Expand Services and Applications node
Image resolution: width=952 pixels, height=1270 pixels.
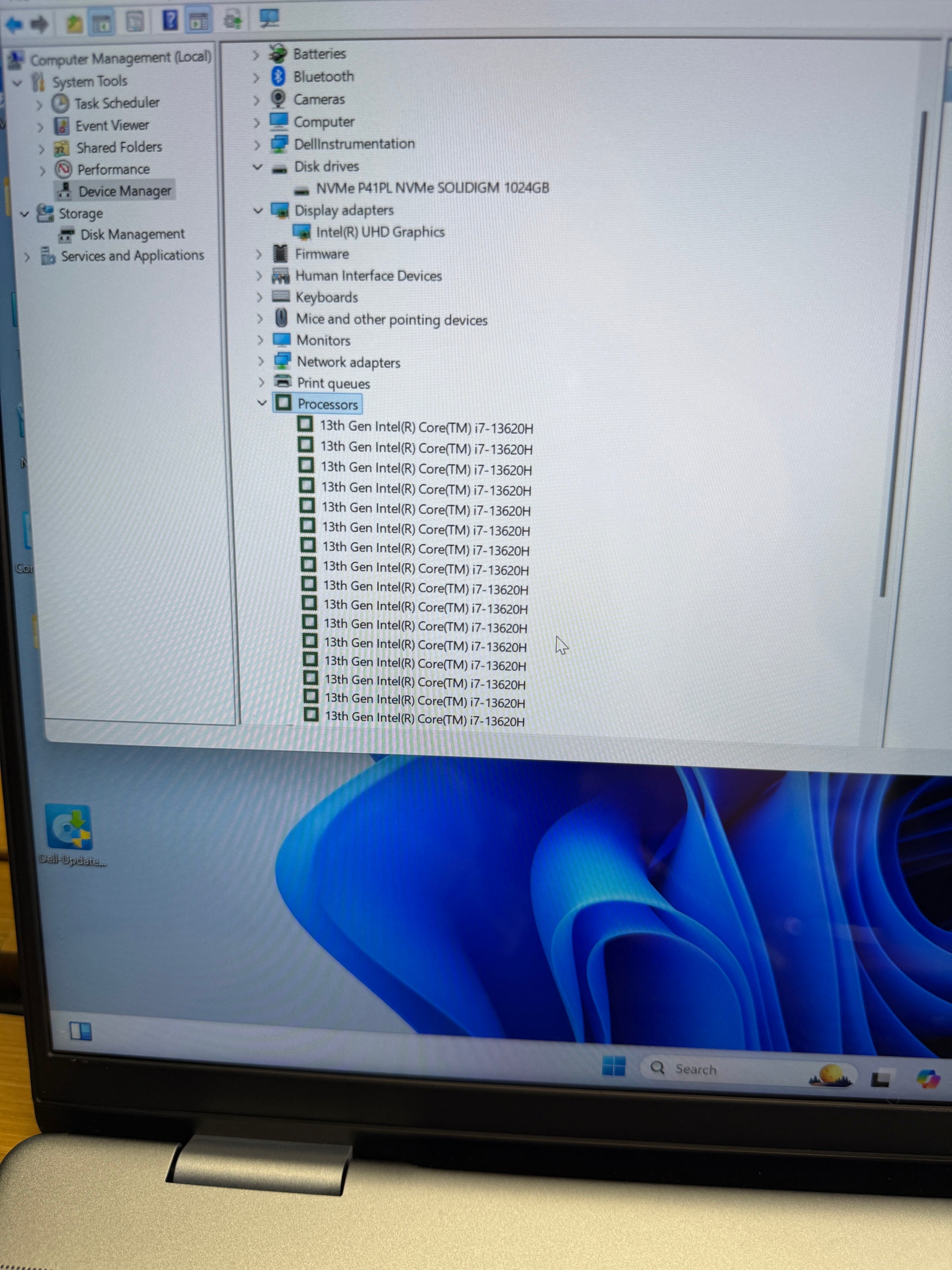click(x=26, y=257)
